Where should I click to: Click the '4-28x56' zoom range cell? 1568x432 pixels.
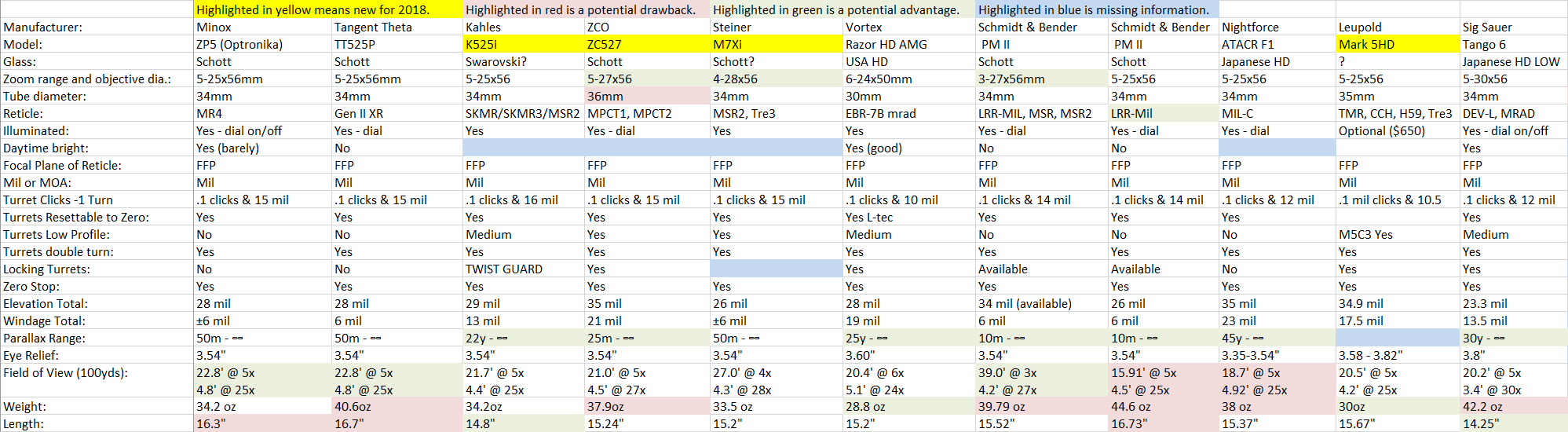776,79
